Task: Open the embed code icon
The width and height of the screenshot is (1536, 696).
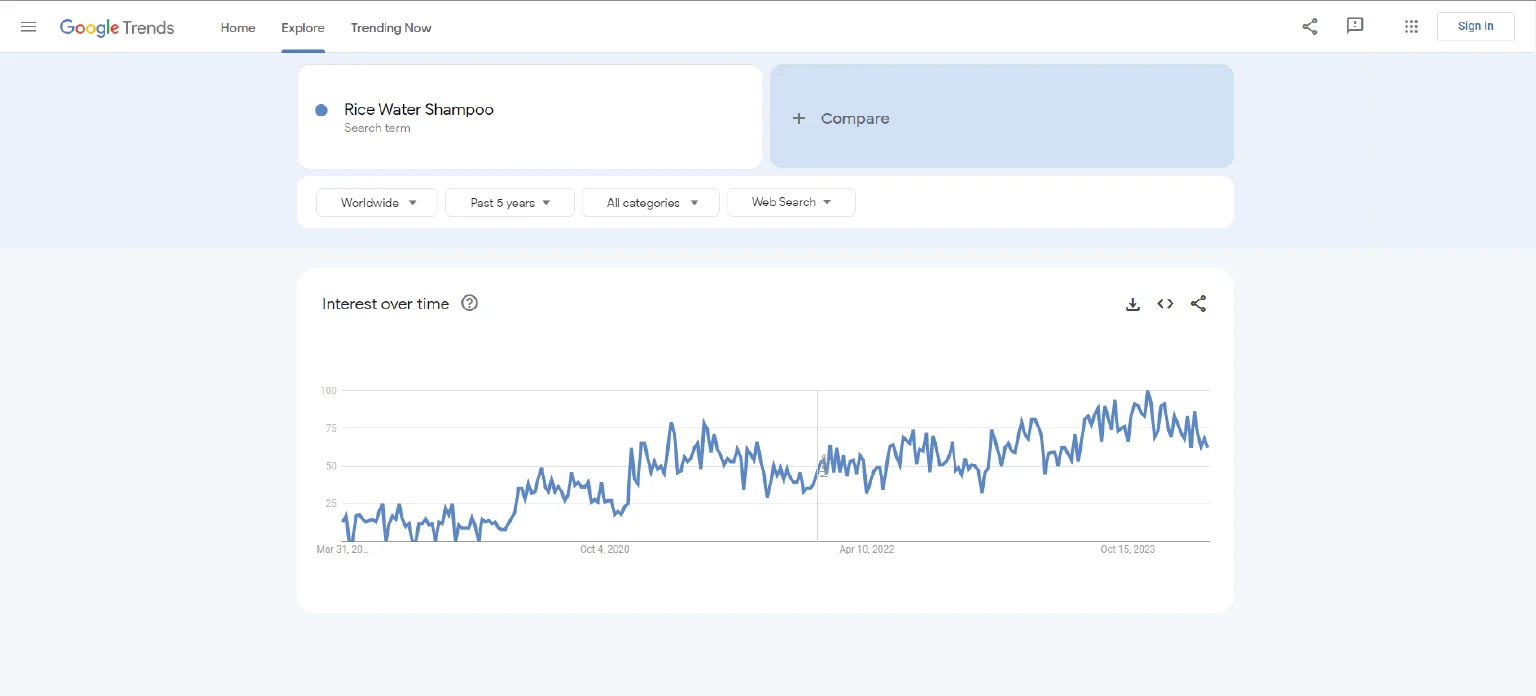Action: point(1165,304)
